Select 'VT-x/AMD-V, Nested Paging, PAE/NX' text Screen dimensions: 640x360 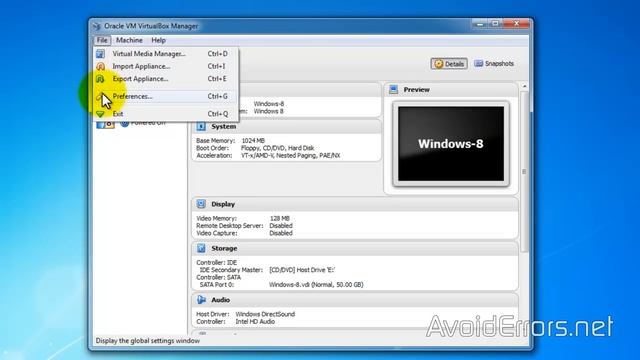pyautogui.click(x=291, y=155)
